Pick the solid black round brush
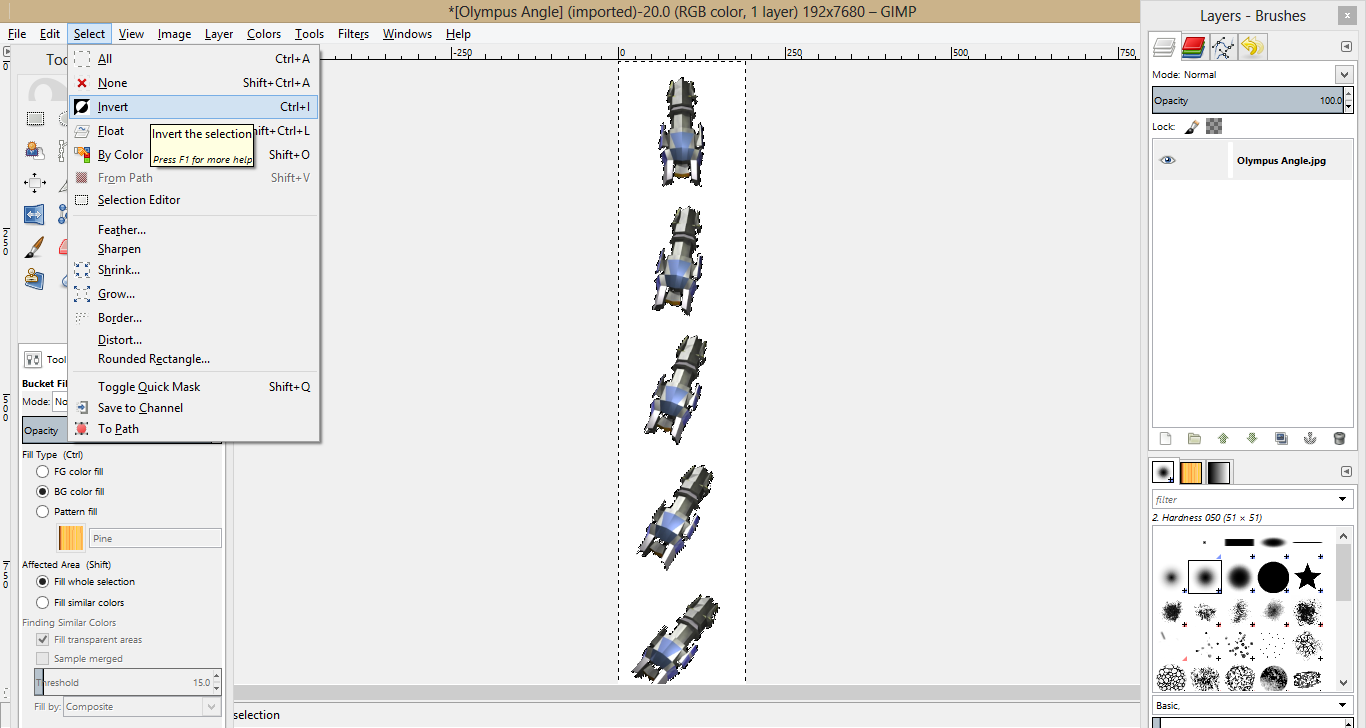 click(1273, 577)
